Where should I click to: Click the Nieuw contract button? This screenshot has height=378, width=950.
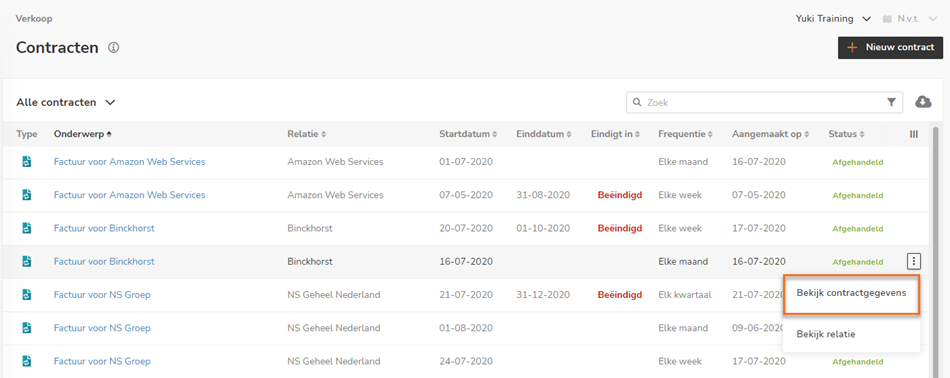click(890, 47)
